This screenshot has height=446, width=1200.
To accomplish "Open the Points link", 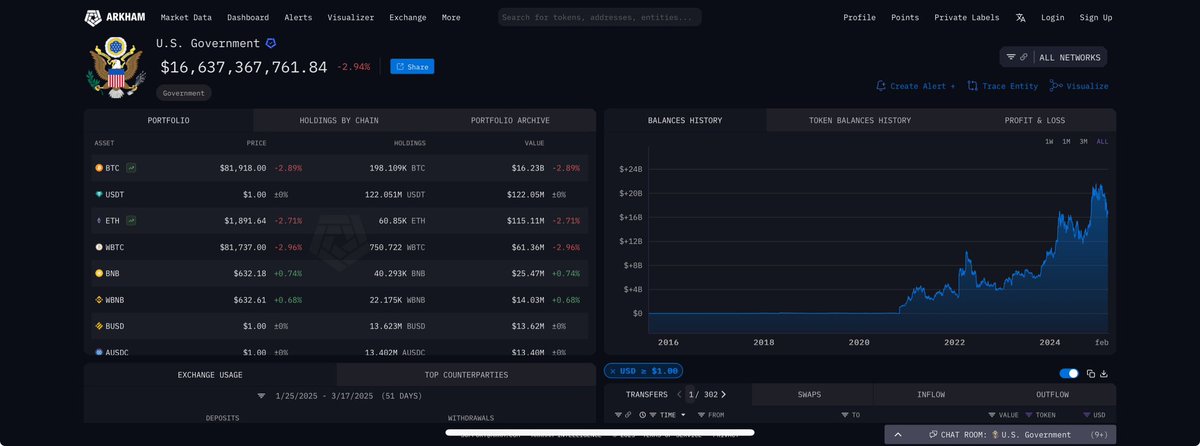I will coord(905,17).
